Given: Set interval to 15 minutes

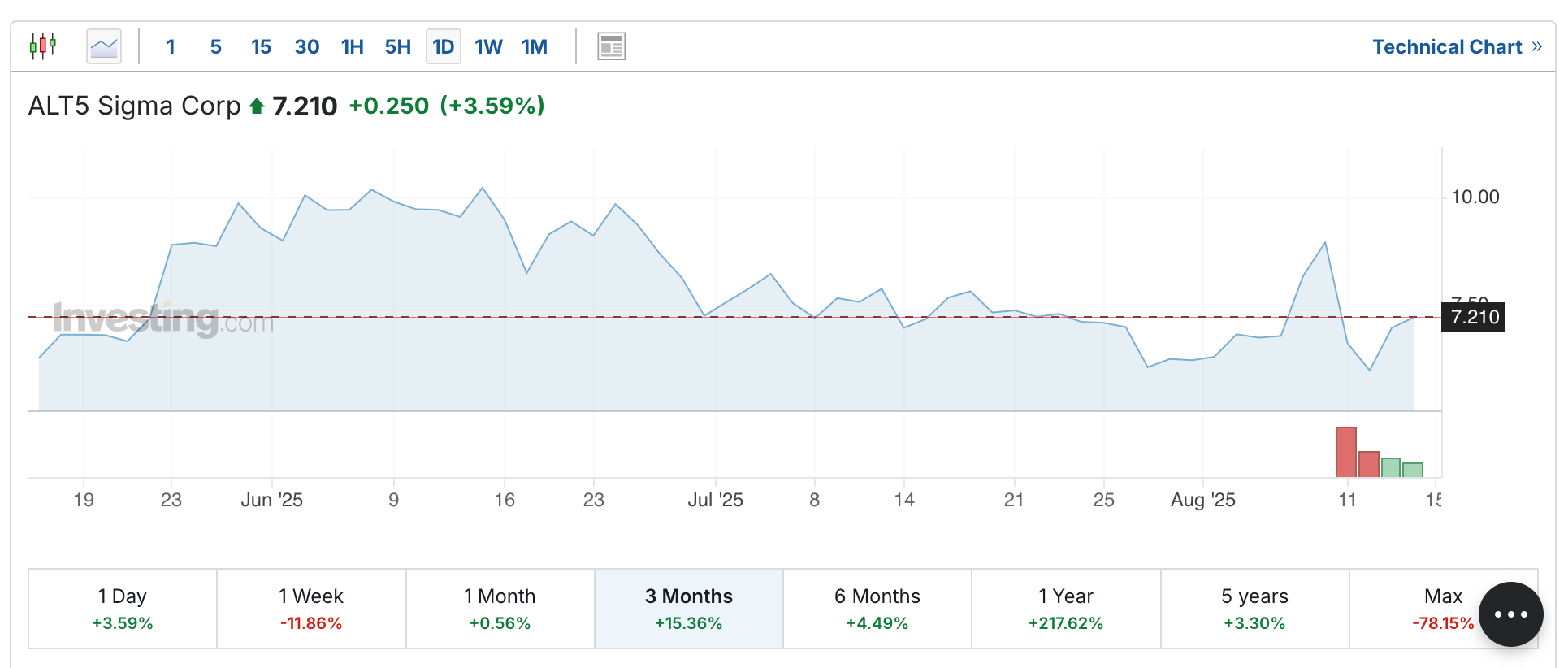Looking at the screenshot, I should click(261, 46).
